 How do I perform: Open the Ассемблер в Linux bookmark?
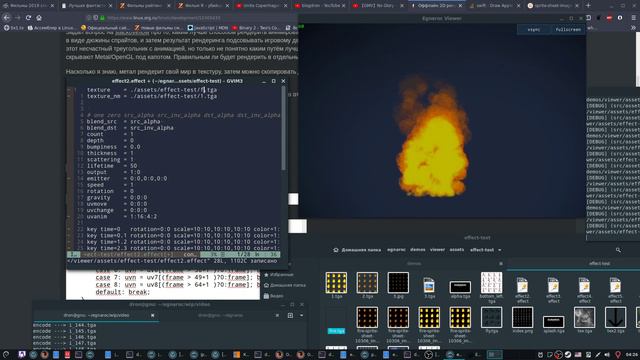[51, 28]
